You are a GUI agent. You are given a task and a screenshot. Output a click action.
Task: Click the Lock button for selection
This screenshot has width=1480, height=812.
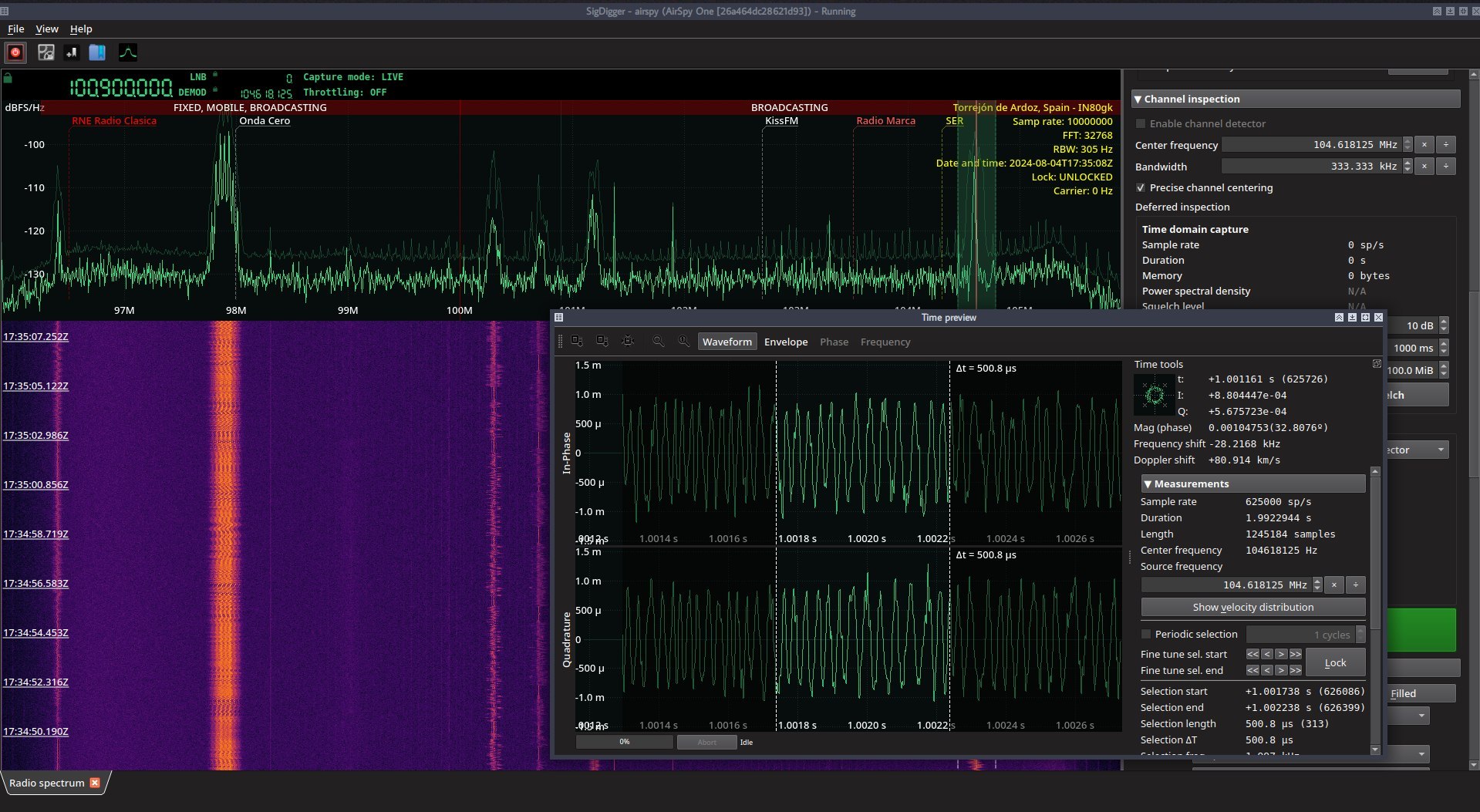(1335, 662)
